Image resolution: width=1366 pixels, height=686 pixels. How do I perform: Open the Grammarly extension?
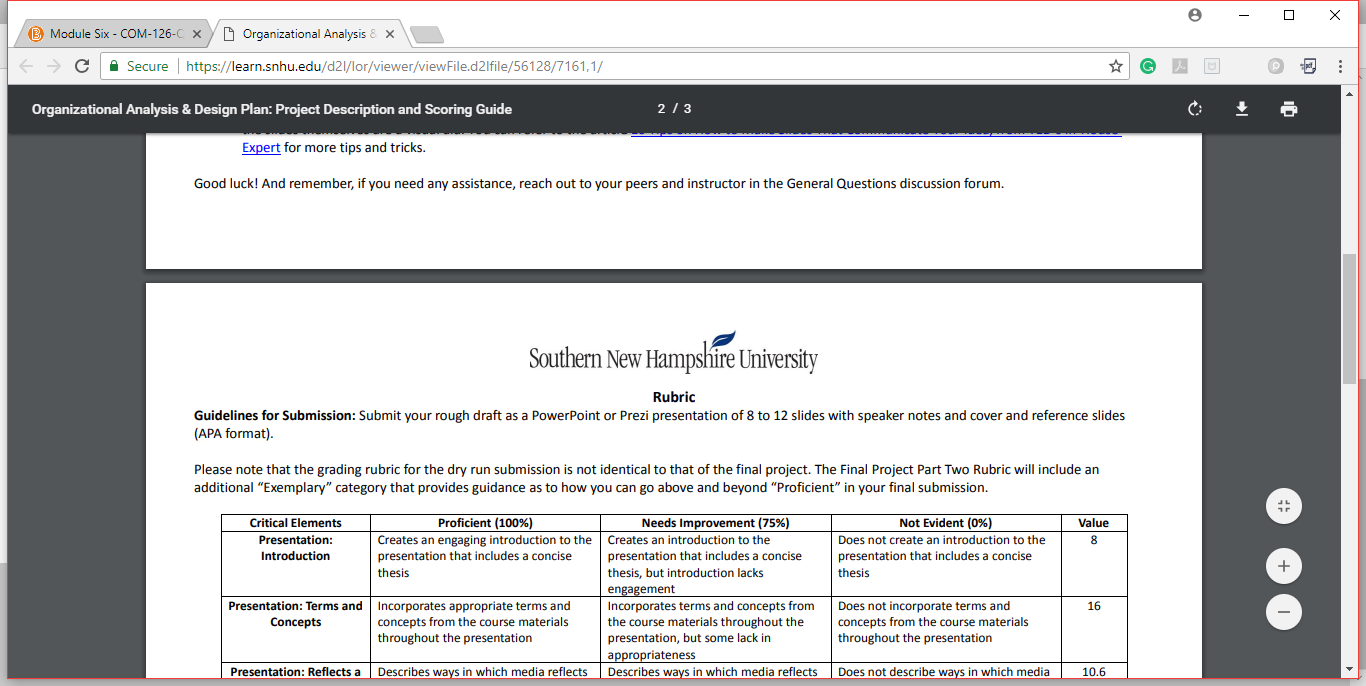(1148, 66)
